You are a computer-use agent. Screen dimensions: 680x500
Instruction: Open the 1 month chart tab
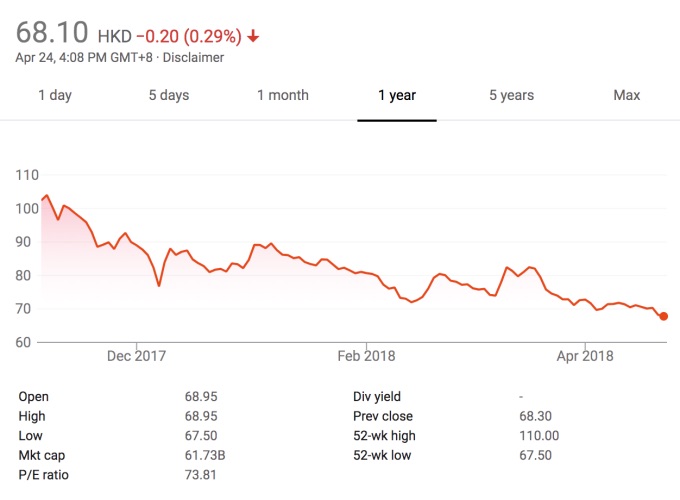click(283, 96)
